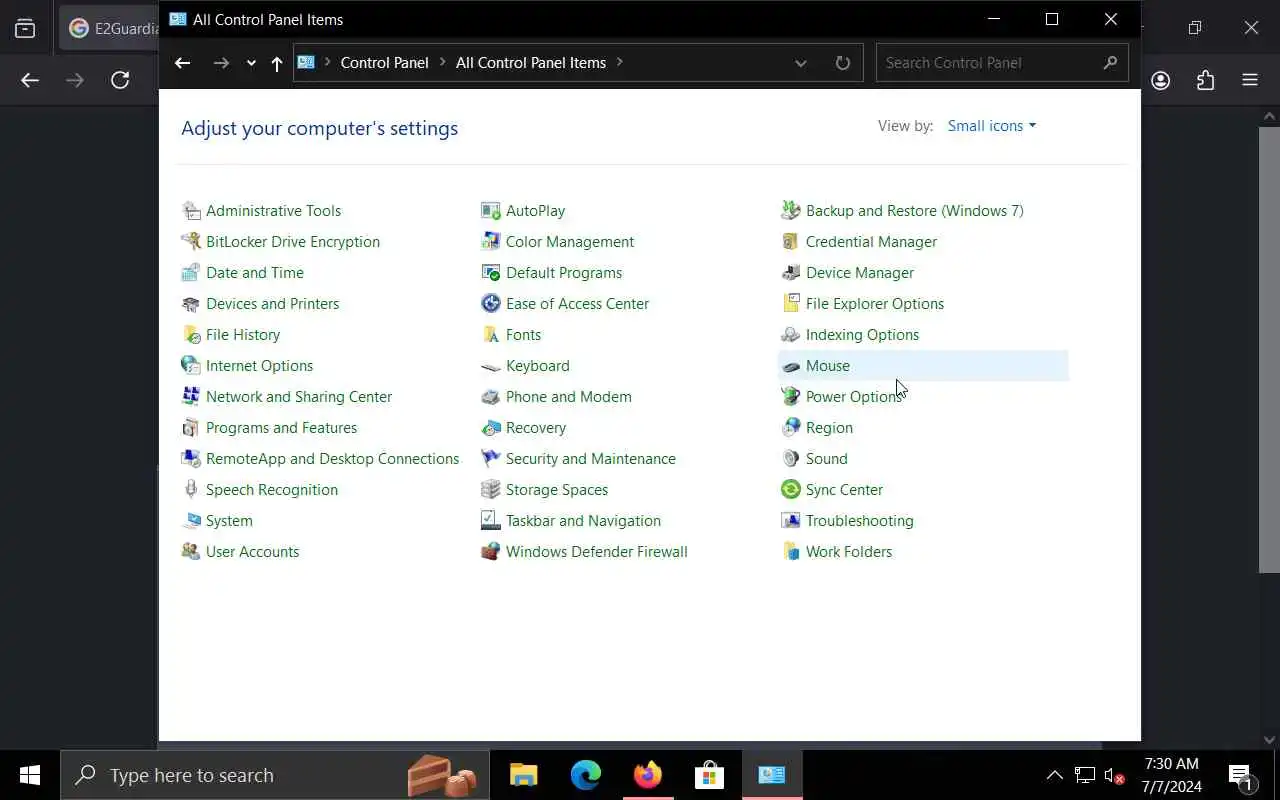Screen dimensions: 1280x800
Task: Open the Date and Time icon
Action: point(191,273)
